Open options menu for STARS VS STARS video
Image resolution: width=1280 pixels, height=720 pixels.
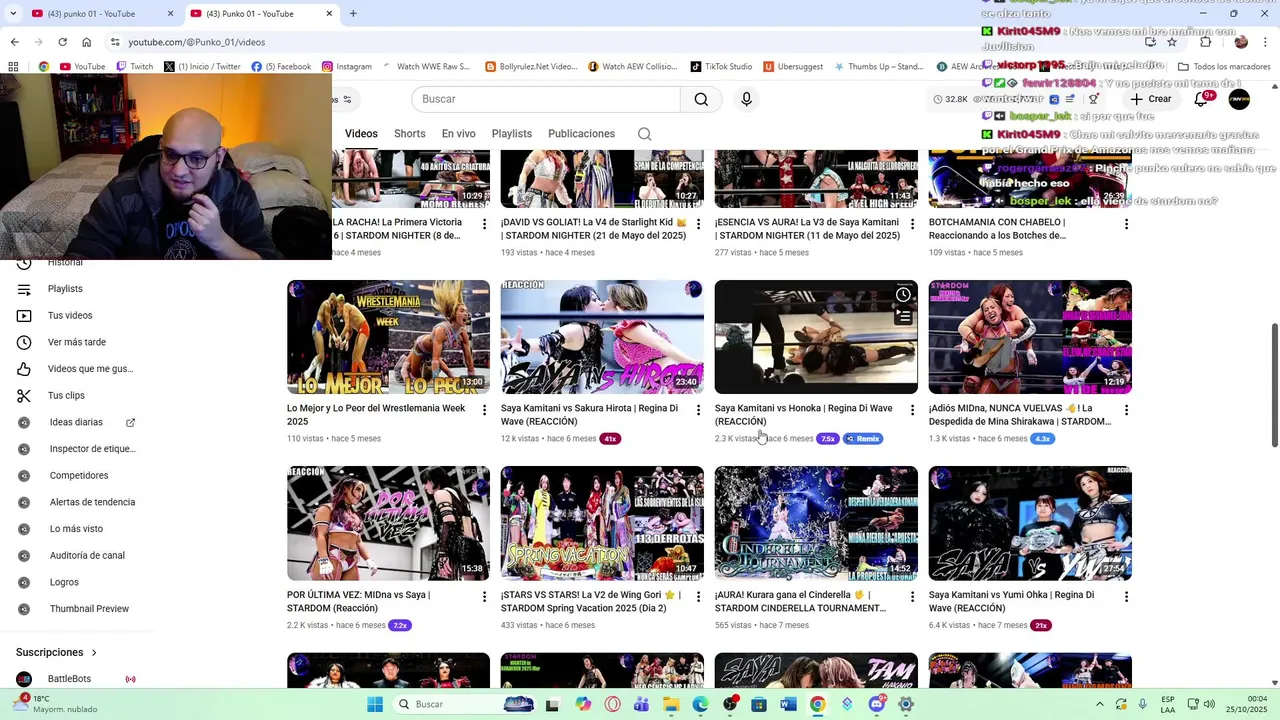[x=698, y=596]
